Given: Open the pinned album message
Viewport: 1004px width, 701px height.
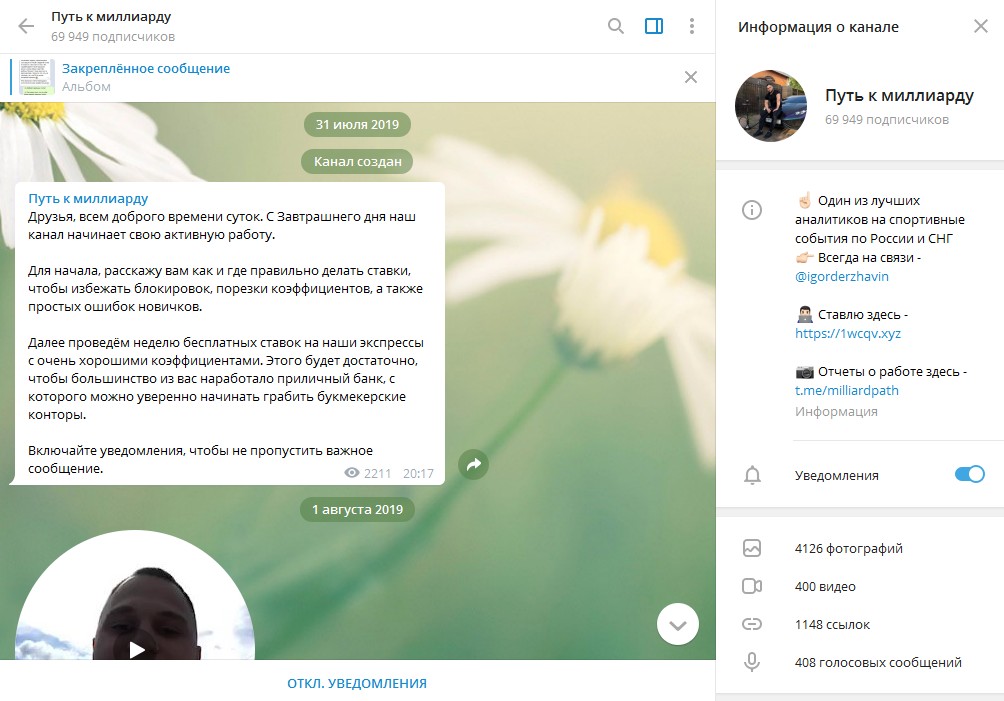Looking at the screenshot, I should 357,77.
